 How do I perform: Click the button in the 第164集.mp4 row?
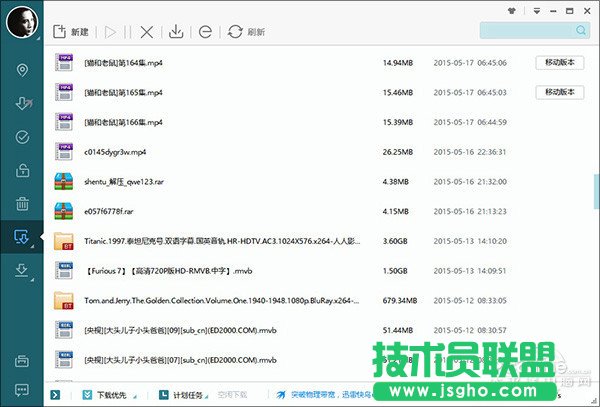(560, 62)
